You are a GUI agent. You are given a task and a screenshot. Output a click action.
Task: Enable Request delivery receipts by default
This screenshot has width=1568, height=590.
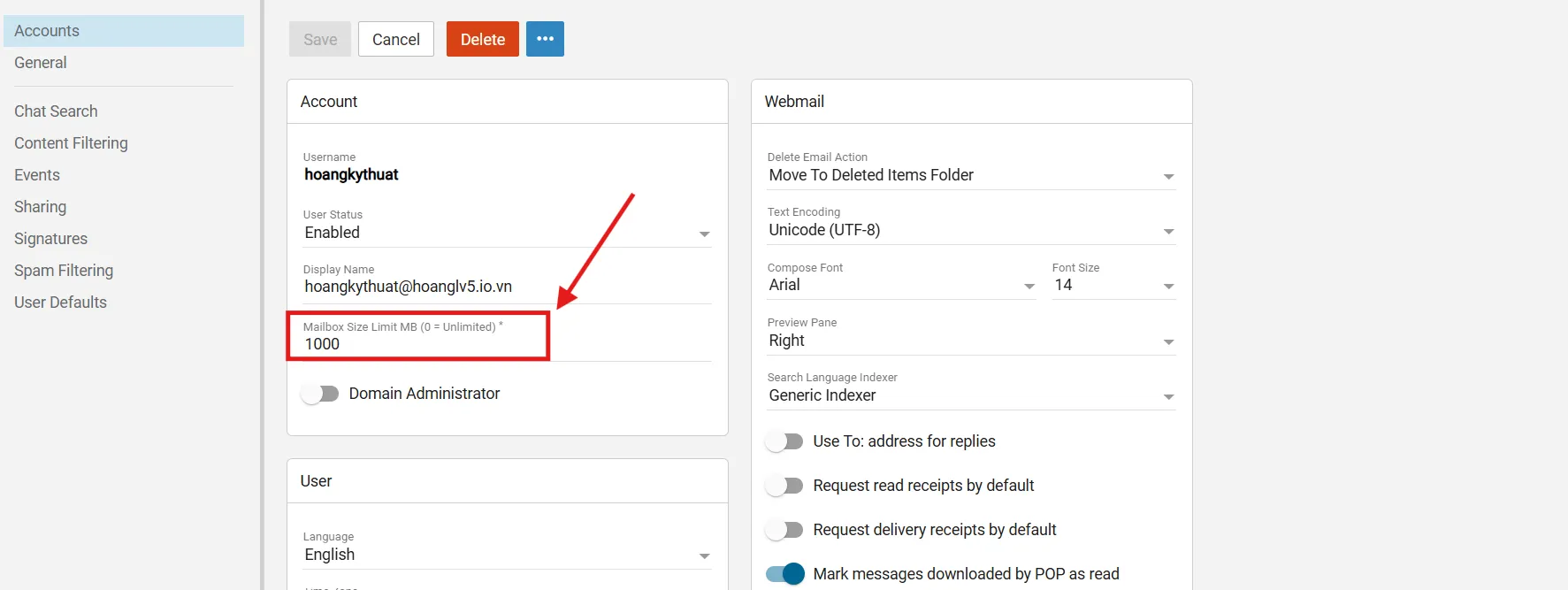point(784,530)
